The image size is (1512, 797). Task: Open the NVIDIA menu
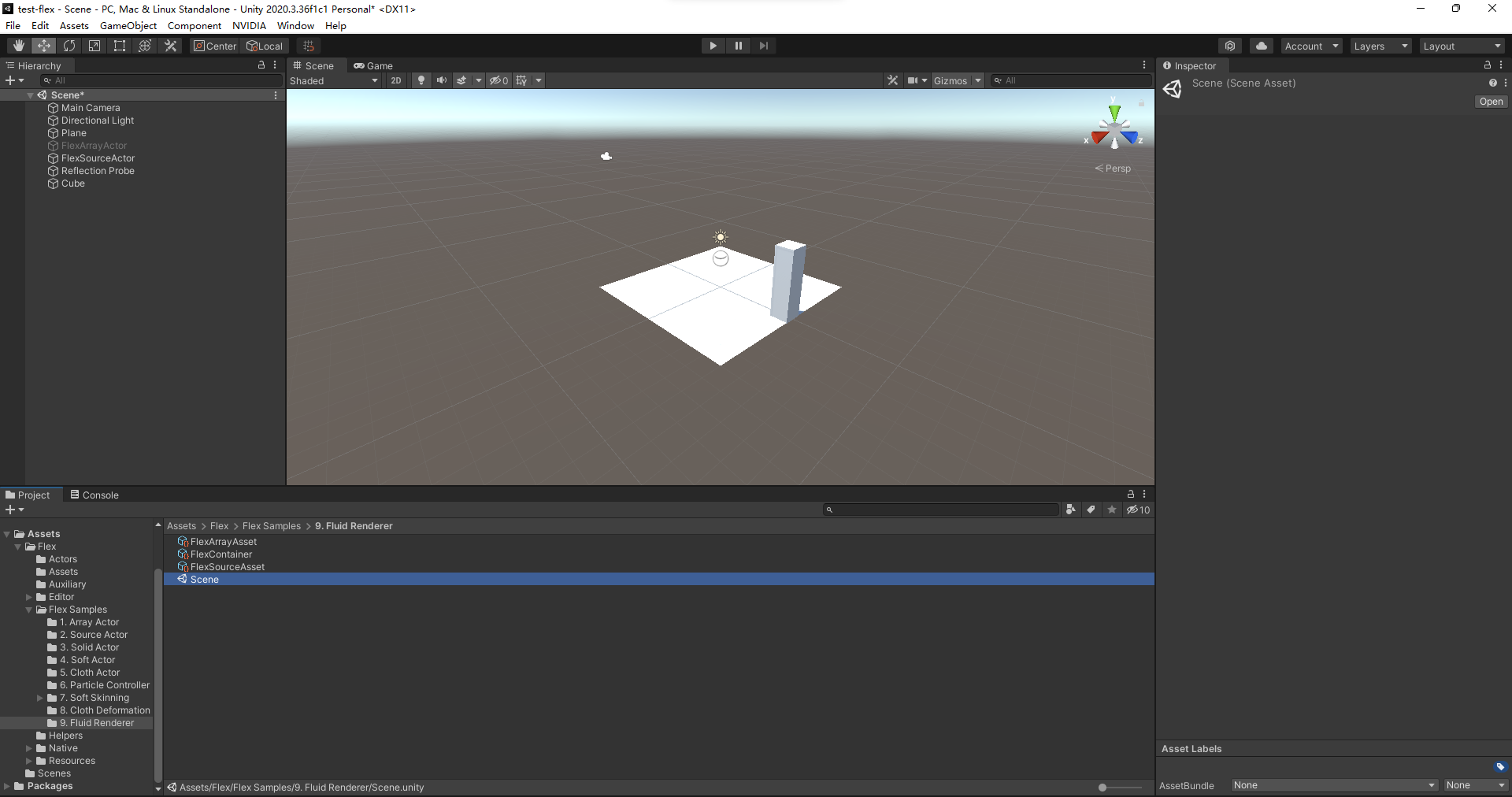pyautogui.click(x=249, y=25)
